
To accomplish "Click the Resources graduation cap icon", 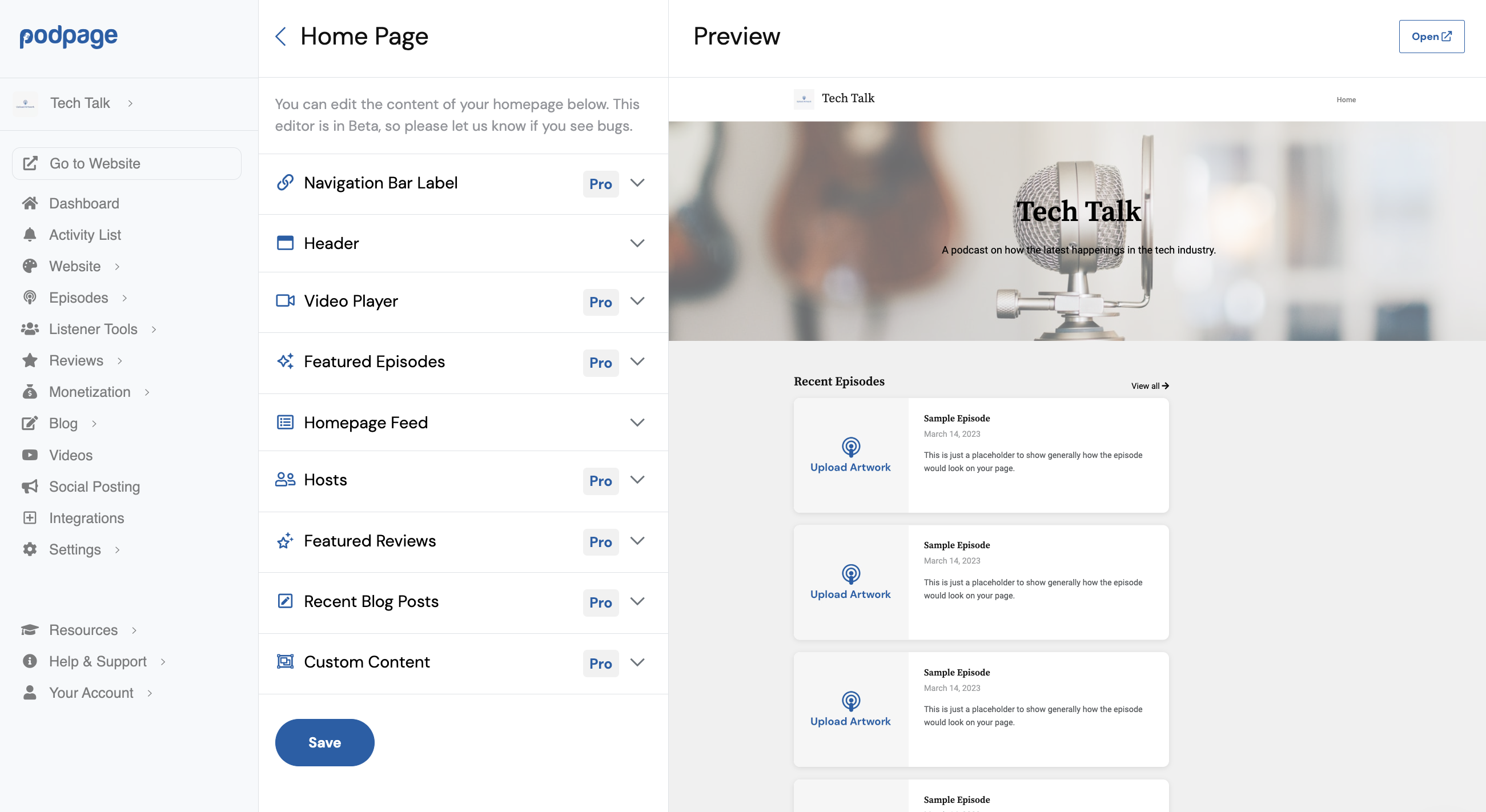I will coord(30,630).
